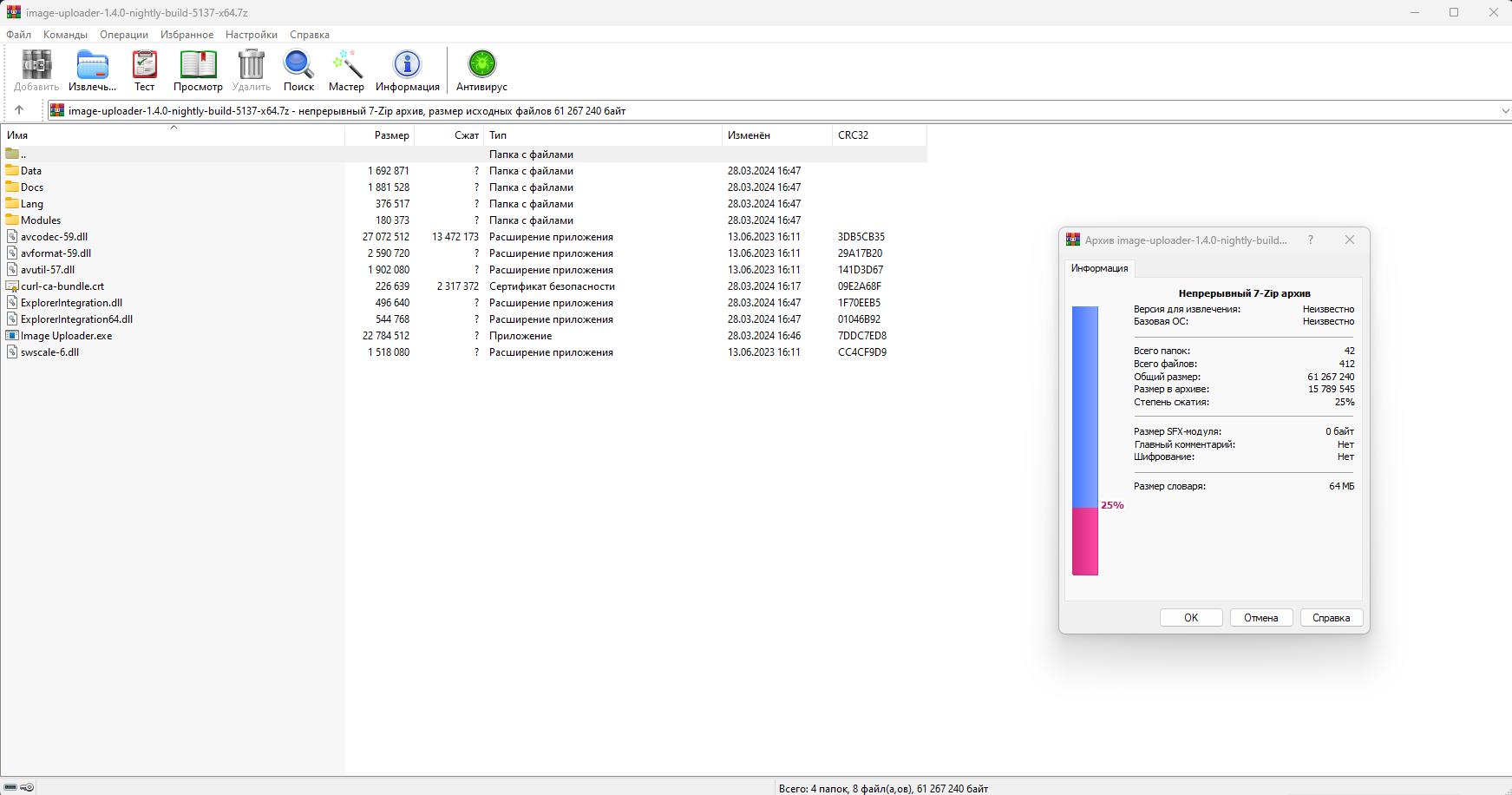Sort by Изменён column header
Viewport: 1512px width, 795px height.
click(x=776, y=135)
